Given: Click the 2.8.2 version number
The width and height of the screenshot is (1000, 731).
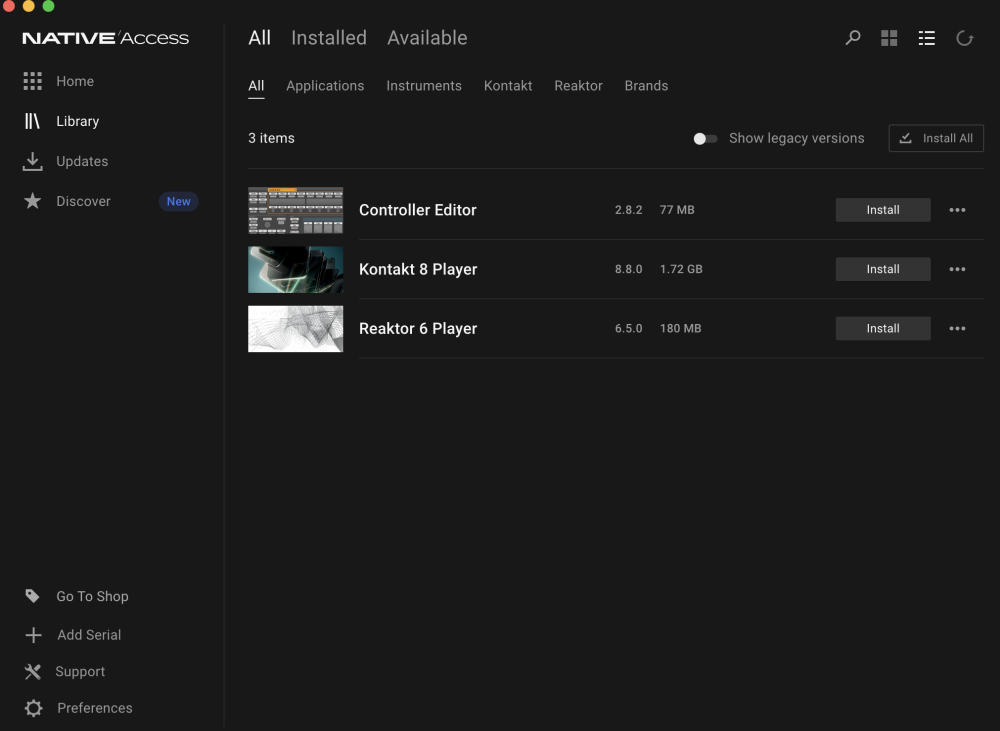Looking at the screenshot, I should click(628, 210).
